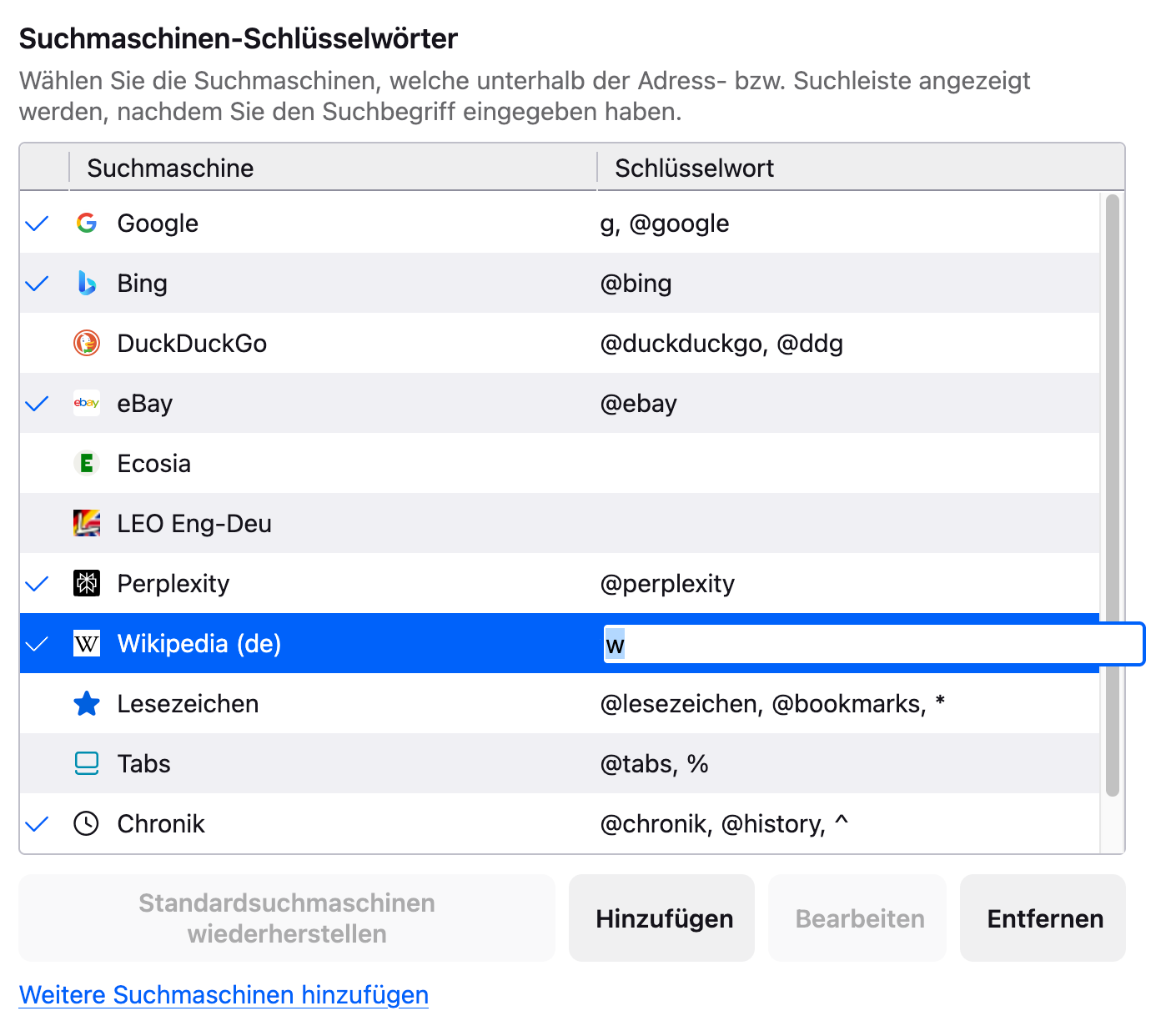Image resolution: width=1176 pixels, height=1036 pixels.
Task: Click the Lesezeichen star icon
Action: tap(87, 704)
